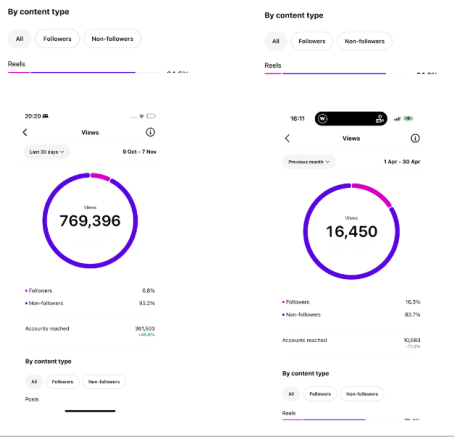Screen dimensions: 454x437
Task: Tap the green charging battery icon at 16:11
Action: [x=408, y=118]
